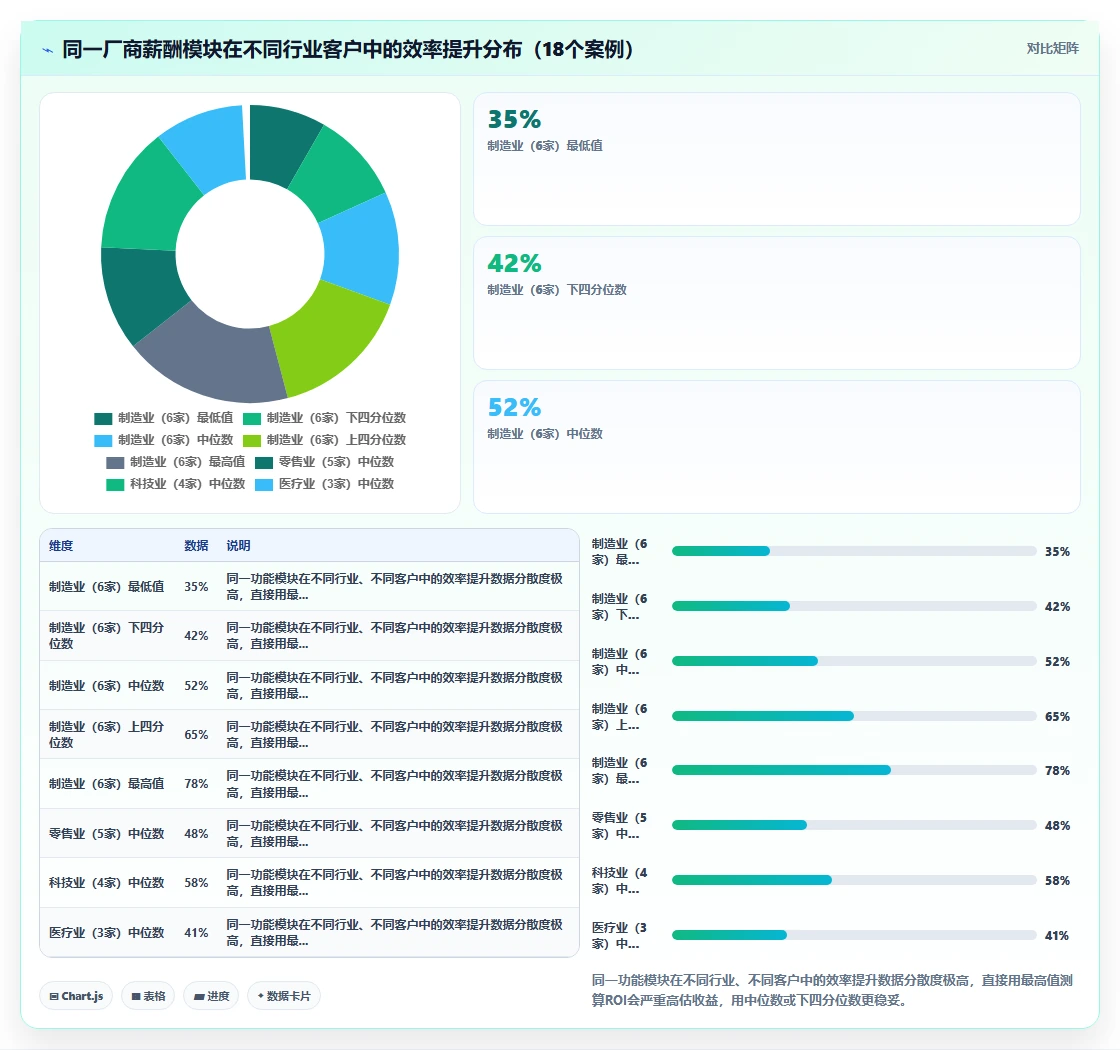This screenshot has width=1120, height=1050.
Task: Select table cell 医疗业（3家）中位数
Action: [x=106, y=933]
